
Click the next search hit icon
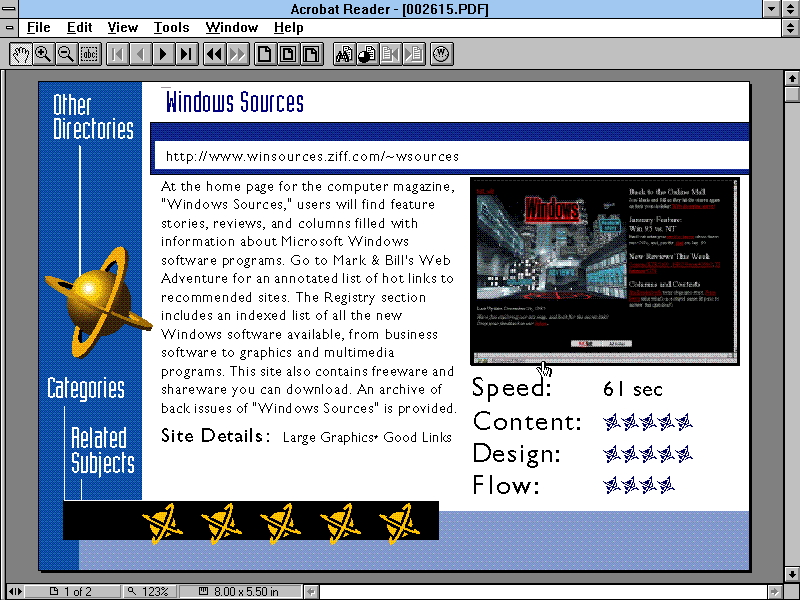(x=413, y=54)
